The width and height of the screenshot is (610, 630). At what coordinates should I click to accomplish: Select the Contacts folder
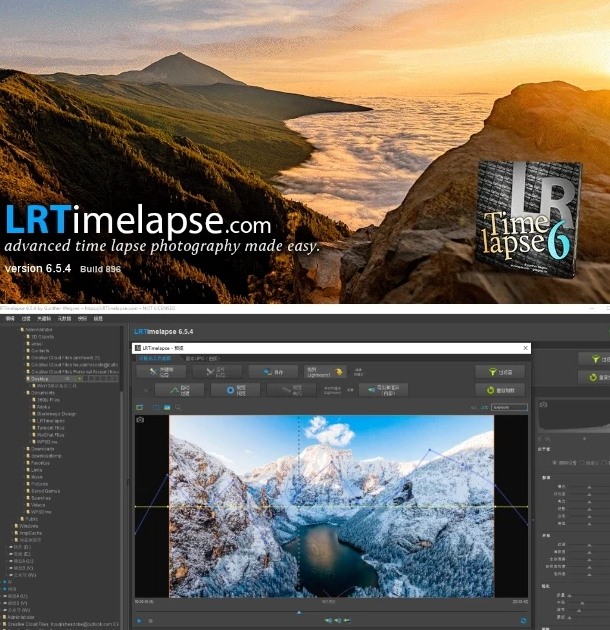click(x=40, y=351)
